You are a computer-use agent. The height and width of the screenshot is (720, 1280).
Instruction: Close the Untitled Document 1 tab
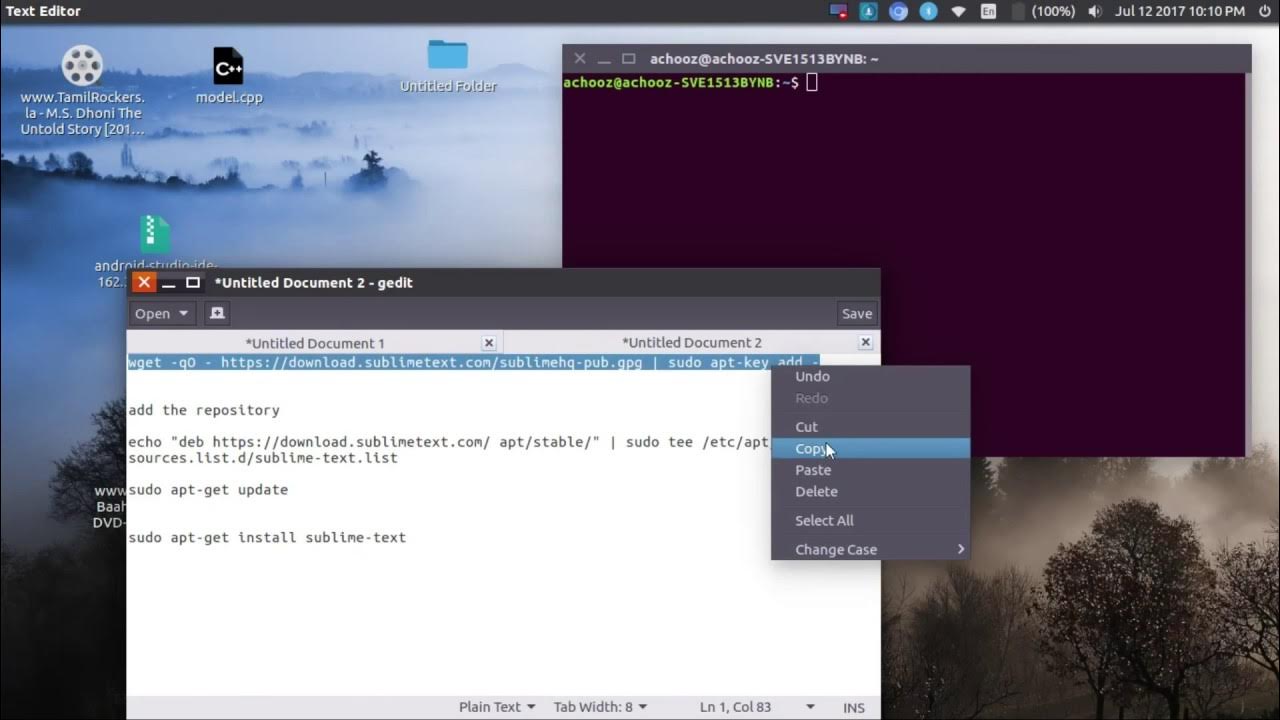pos(489,343)
